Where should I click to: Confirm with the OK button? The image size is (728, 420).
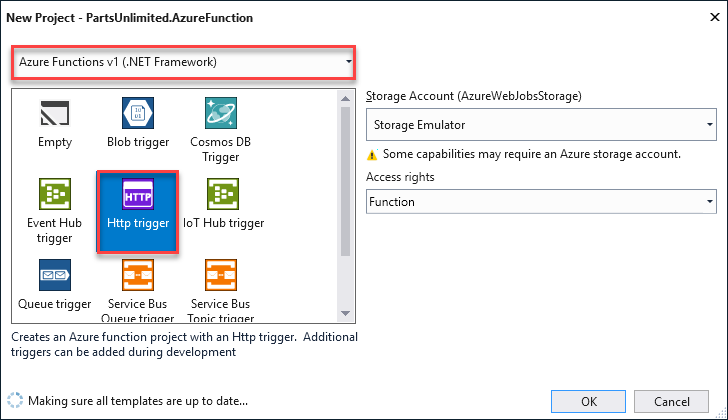click(588, 401)
